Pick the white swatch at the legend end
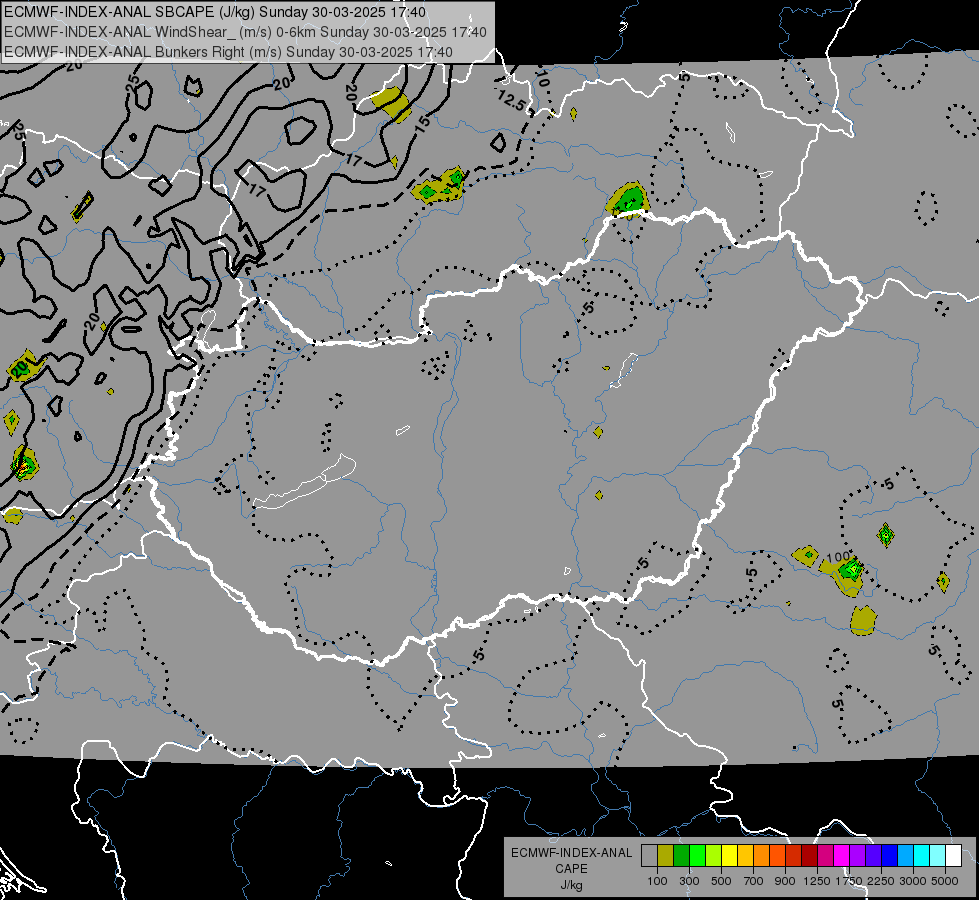The image size is (979, 900). [954, 856]
